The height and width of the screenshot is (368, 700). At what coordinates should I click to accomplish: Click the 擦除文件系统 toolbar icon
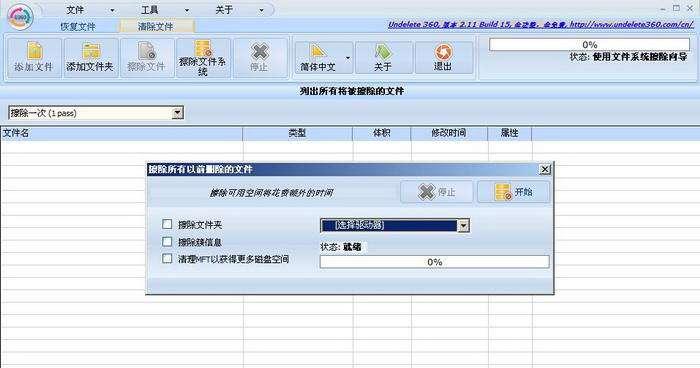point(203,48)
